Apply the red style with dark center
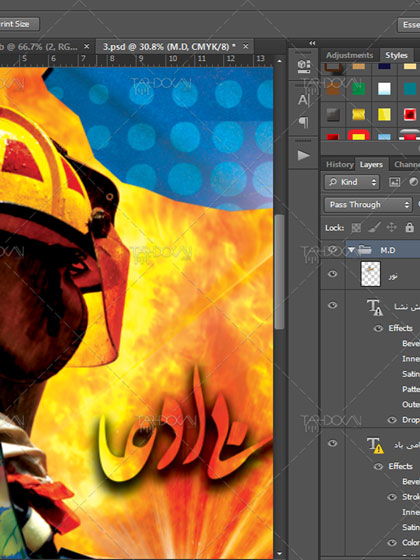 [410, 115]
